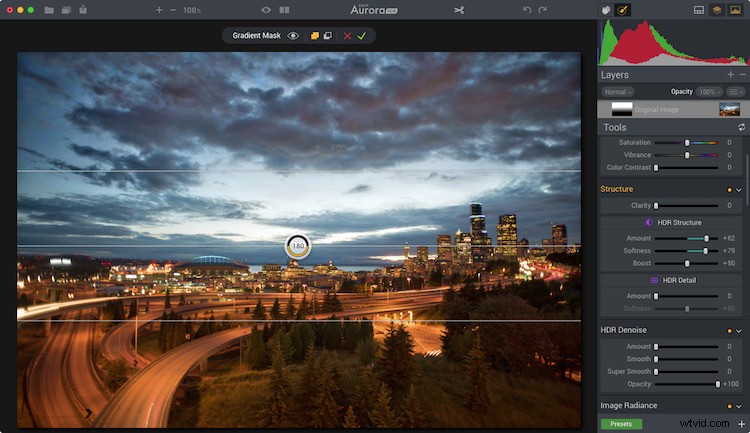Undo the last edit

tap(527, 10)
